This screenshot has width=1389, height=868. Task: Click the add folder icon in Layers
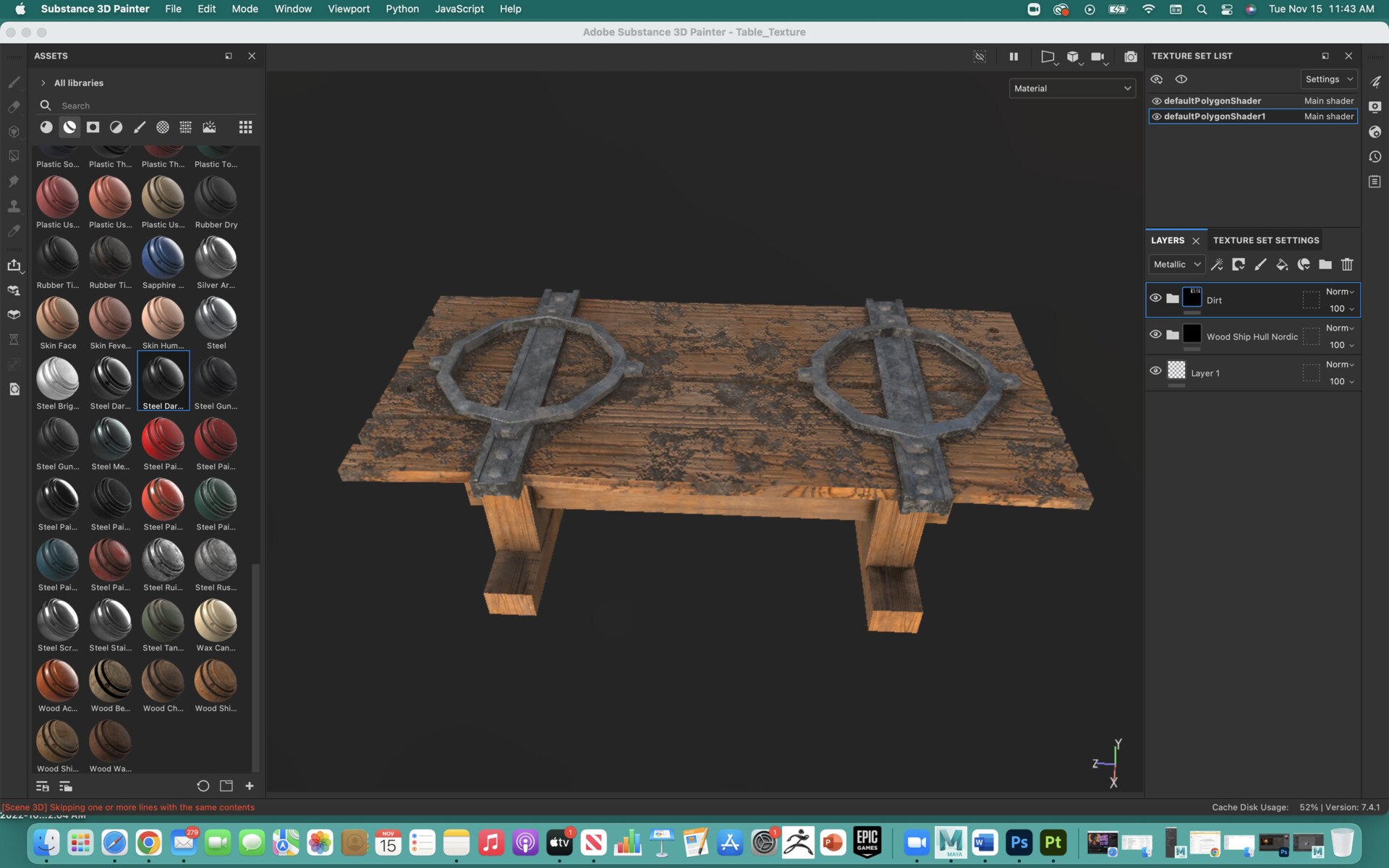point(1325,265)
